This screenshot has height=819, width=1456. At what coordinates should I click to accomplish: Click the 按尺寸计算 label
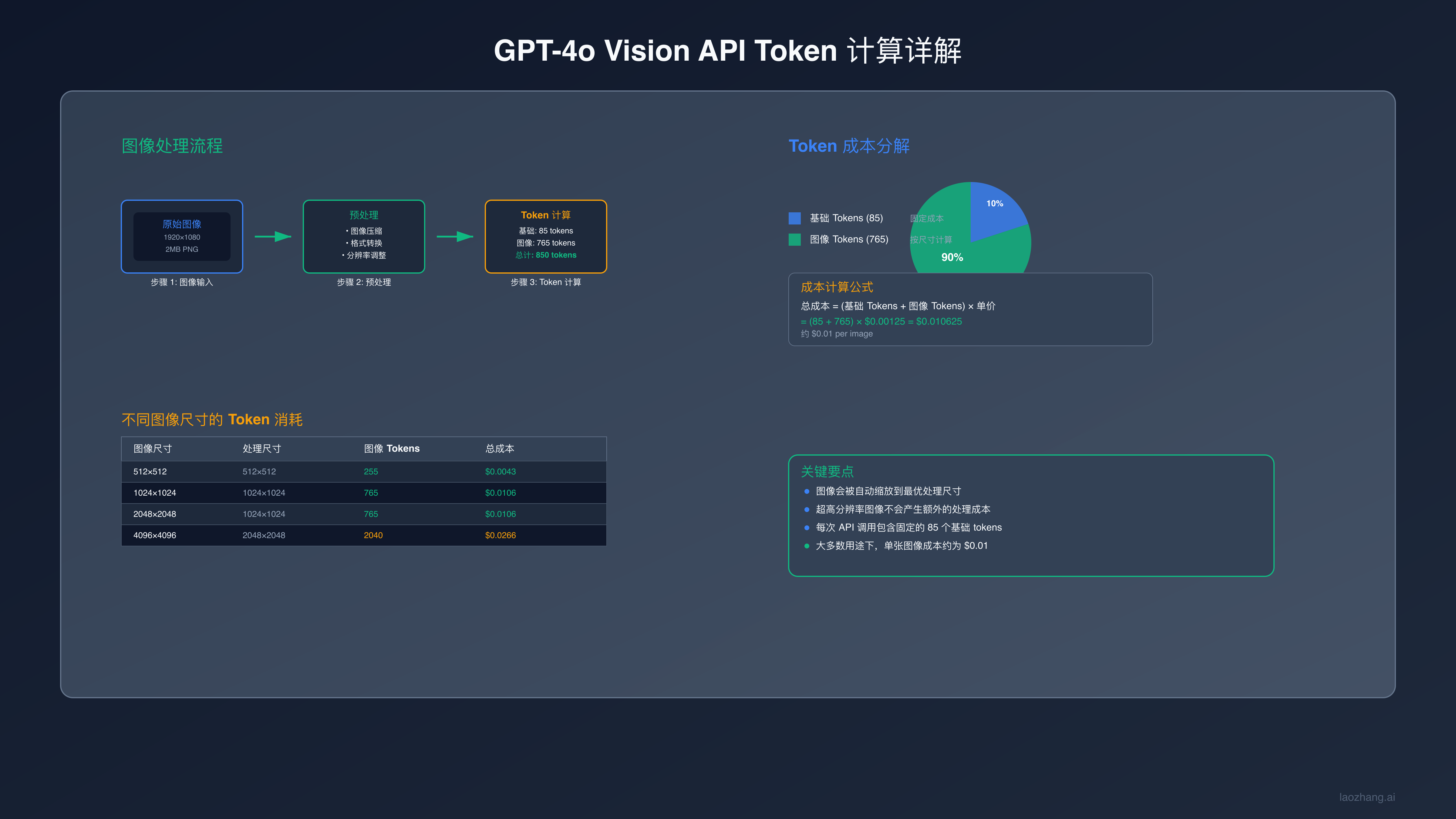(x=931, y=240)
